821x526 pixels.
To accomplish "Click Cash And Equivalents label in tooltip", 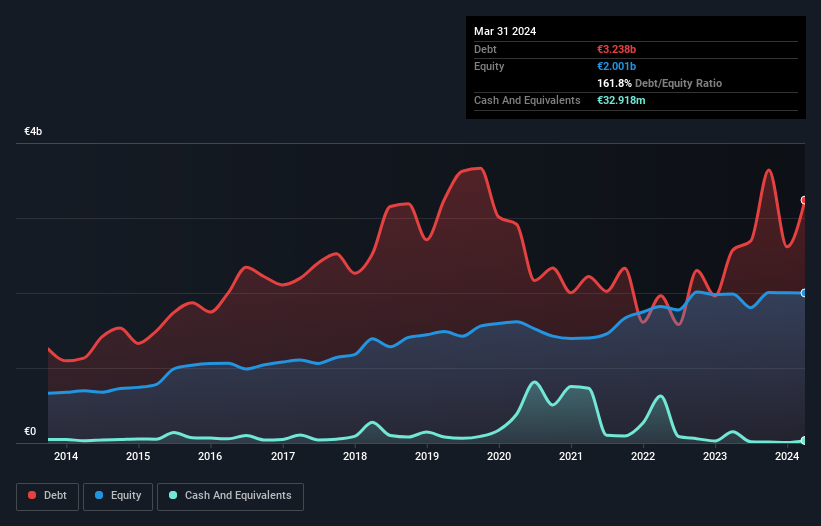I will click(x=527, y=100).
